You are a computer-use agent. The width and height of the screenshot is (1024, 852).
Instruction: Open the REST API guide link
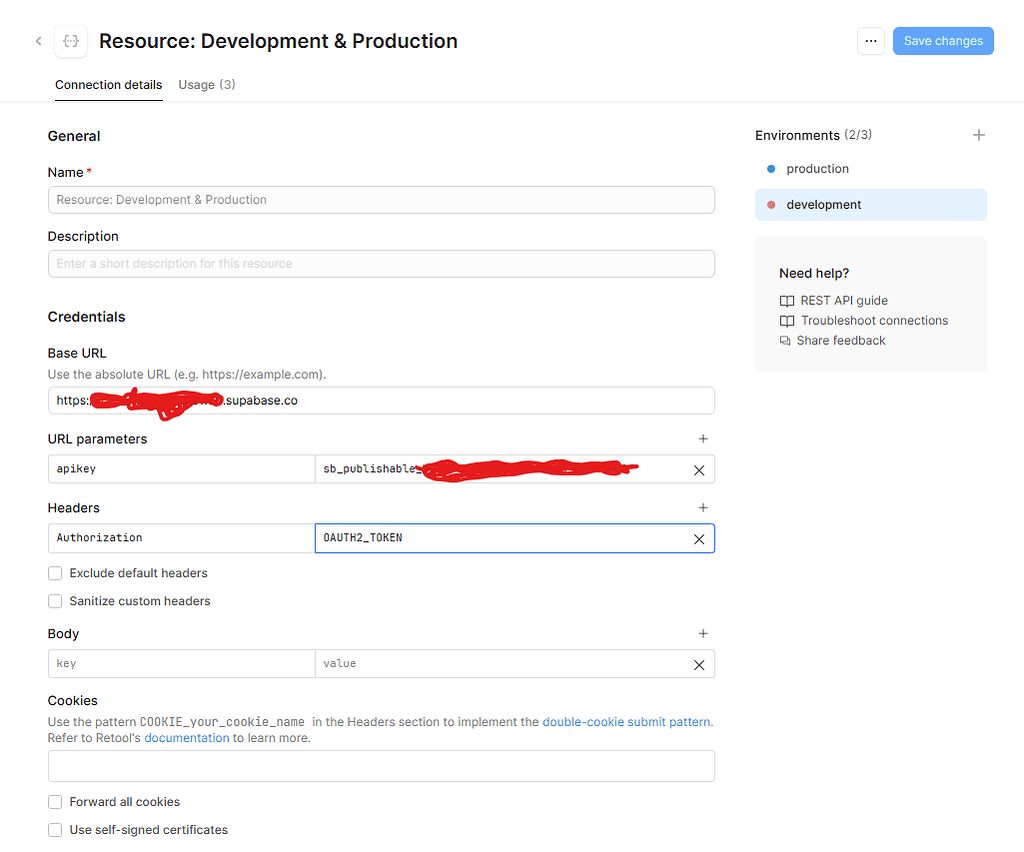pyautogui.click(x=843, y=300)
